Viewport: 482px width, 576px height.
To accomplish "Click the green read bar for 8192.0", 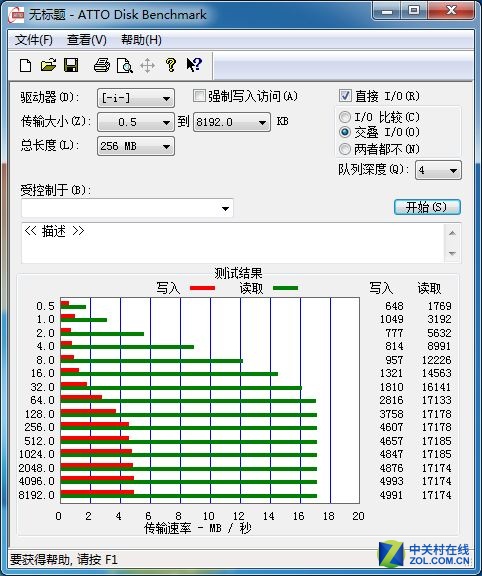I will coord(189,496).
